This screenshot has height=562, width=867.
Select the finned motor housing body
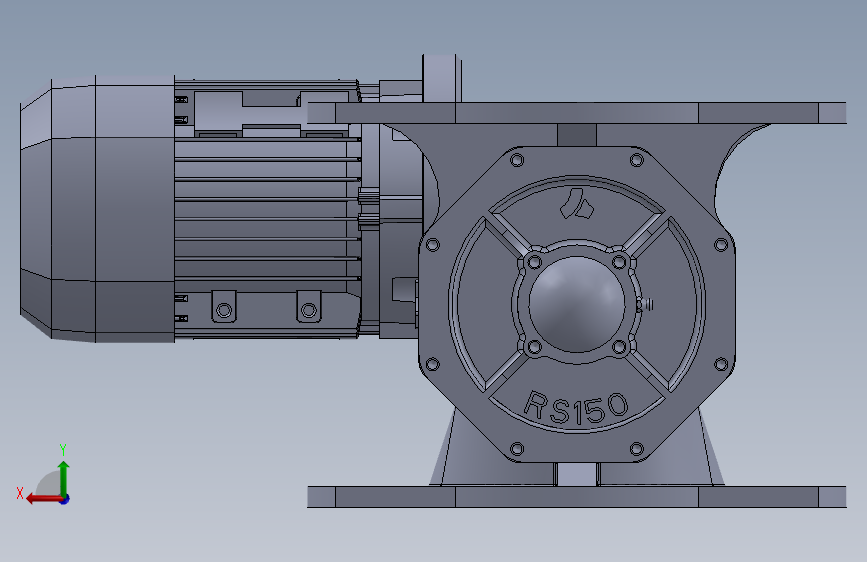(268, 209)
